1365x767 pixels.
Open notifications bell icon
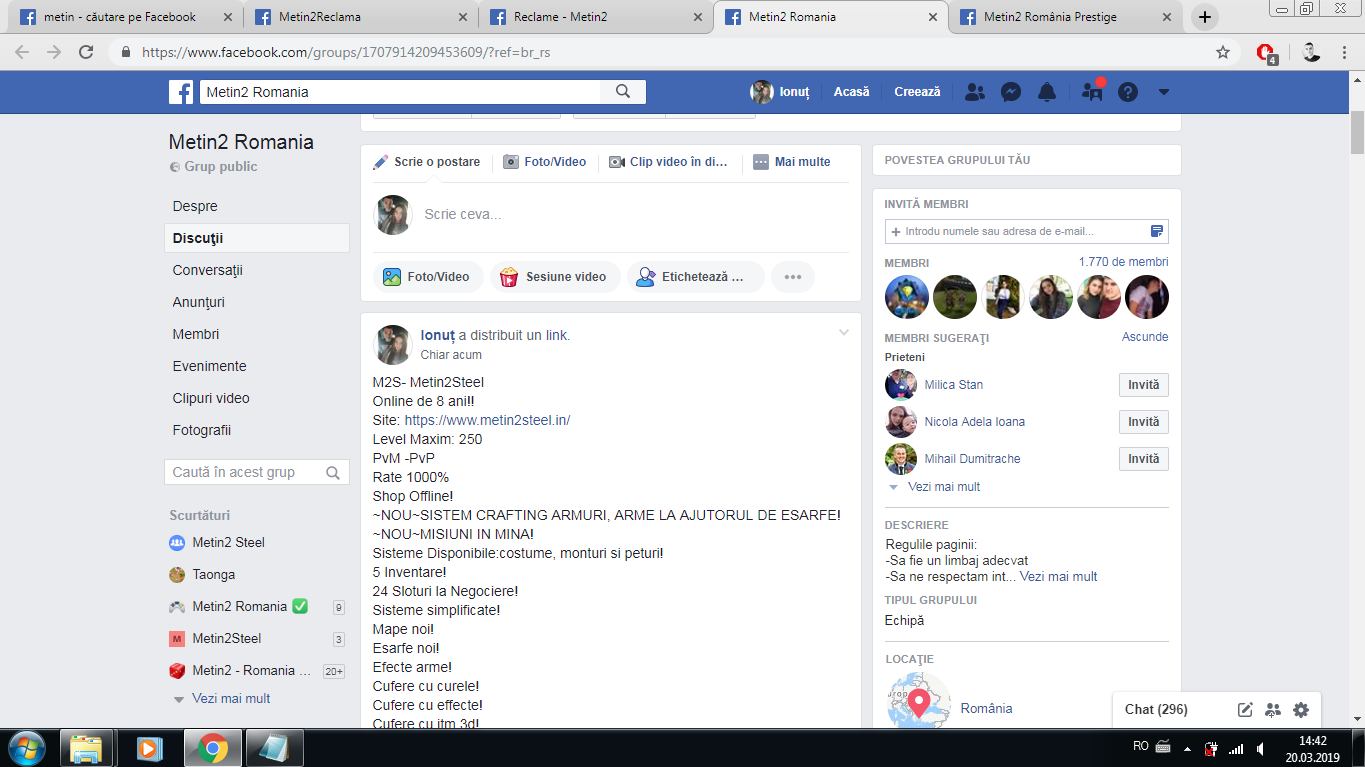pos(1047,92)
